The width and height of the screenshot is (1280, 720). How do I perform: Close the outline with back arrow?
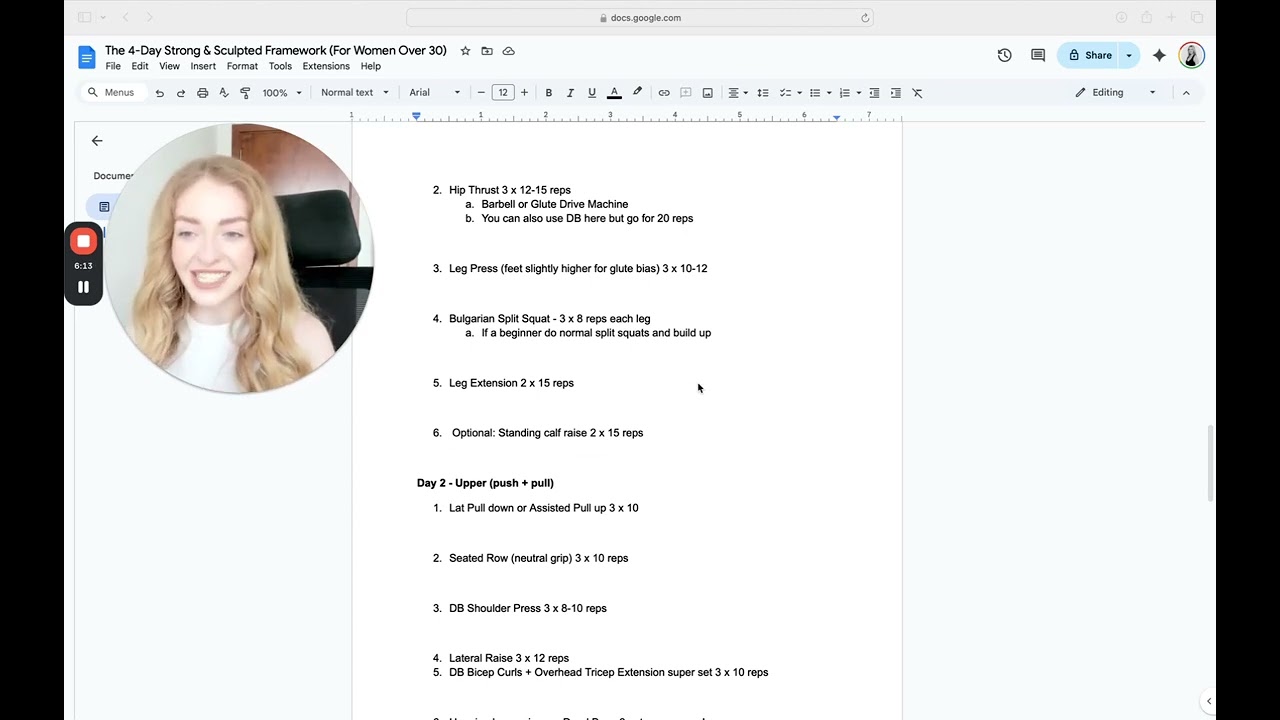tap(97, 141)
